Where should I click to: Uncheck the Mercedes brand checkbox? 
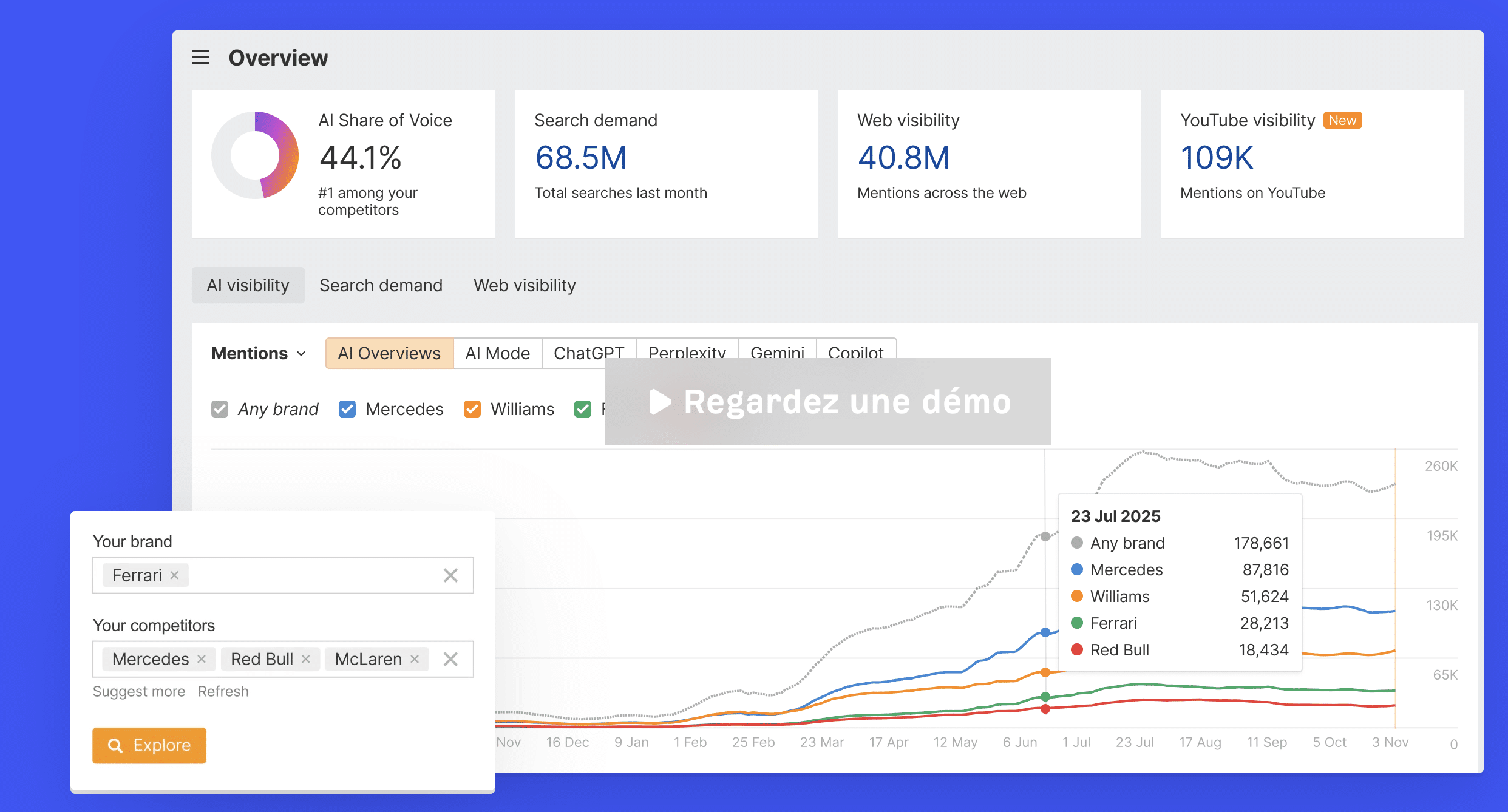tap(347, 409)
